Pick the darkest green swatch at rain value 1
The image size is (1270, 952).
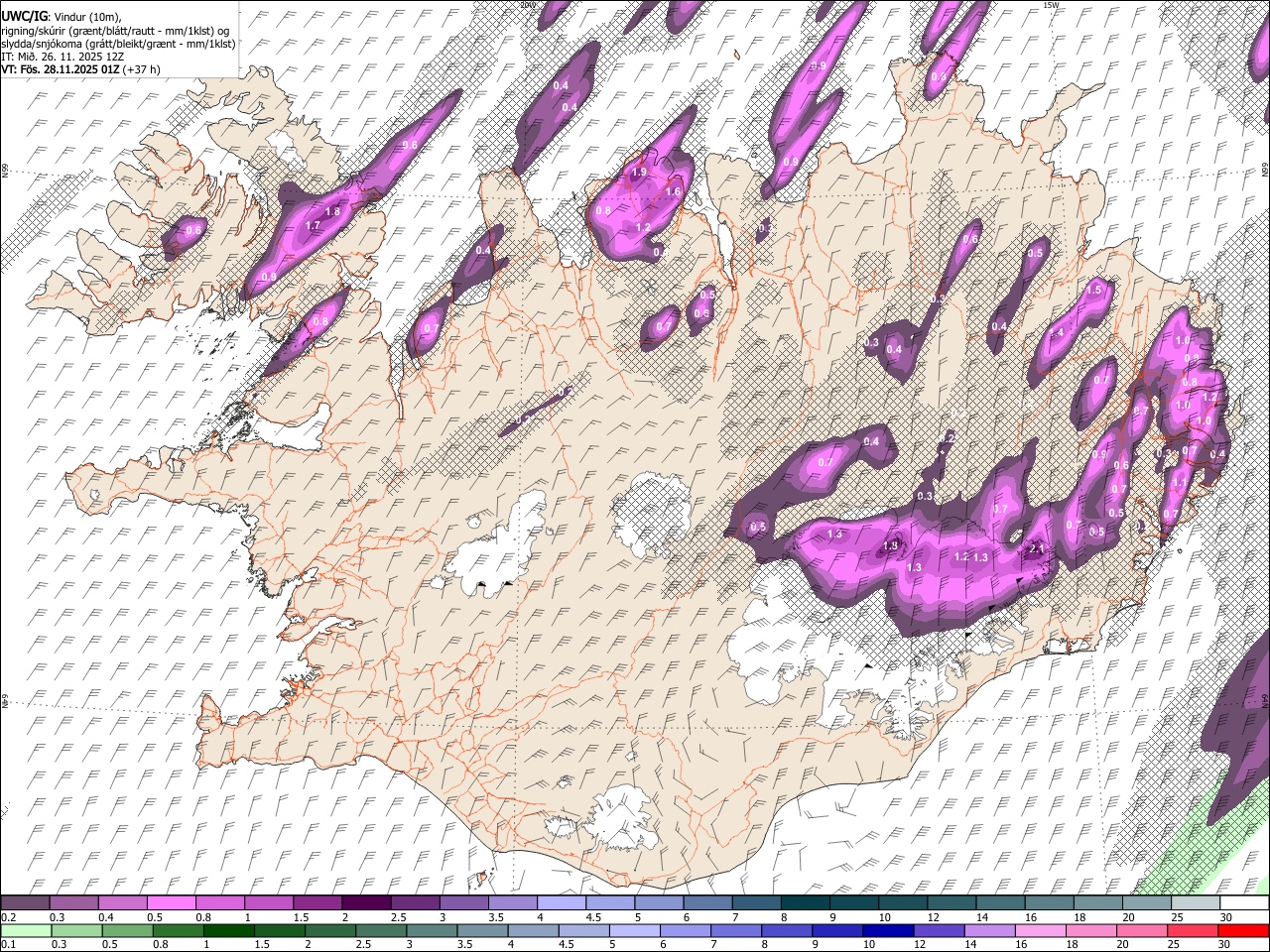click(227, 931)
